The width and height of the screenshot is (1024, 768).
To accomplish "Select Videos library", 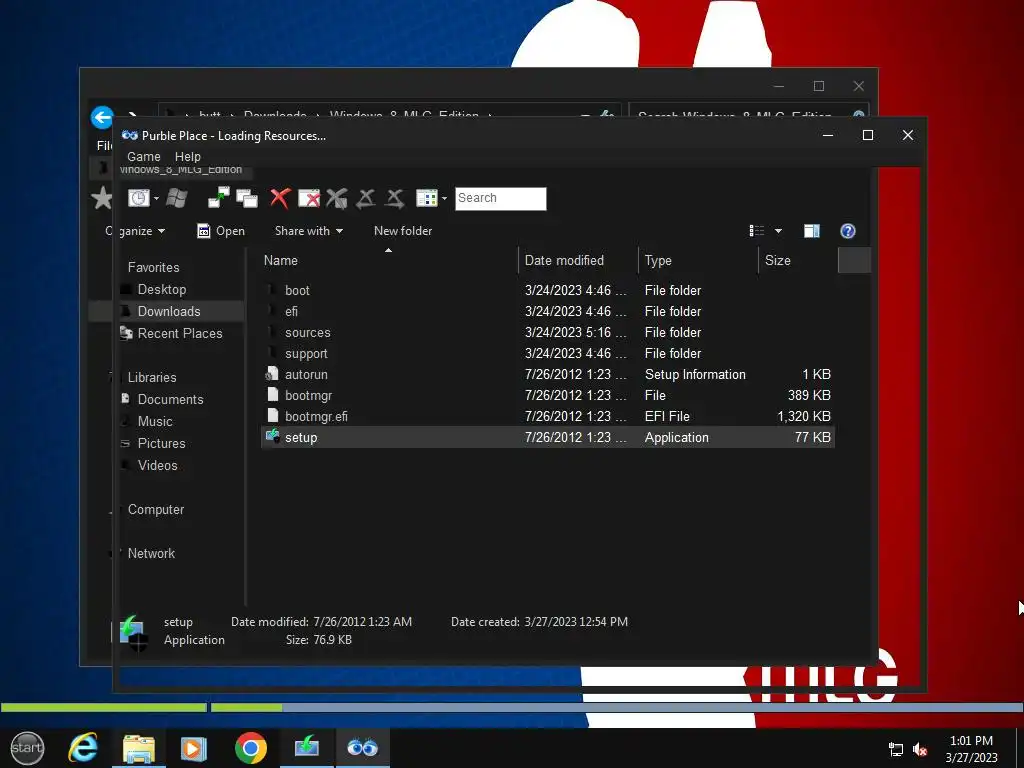I will point(158,466).
